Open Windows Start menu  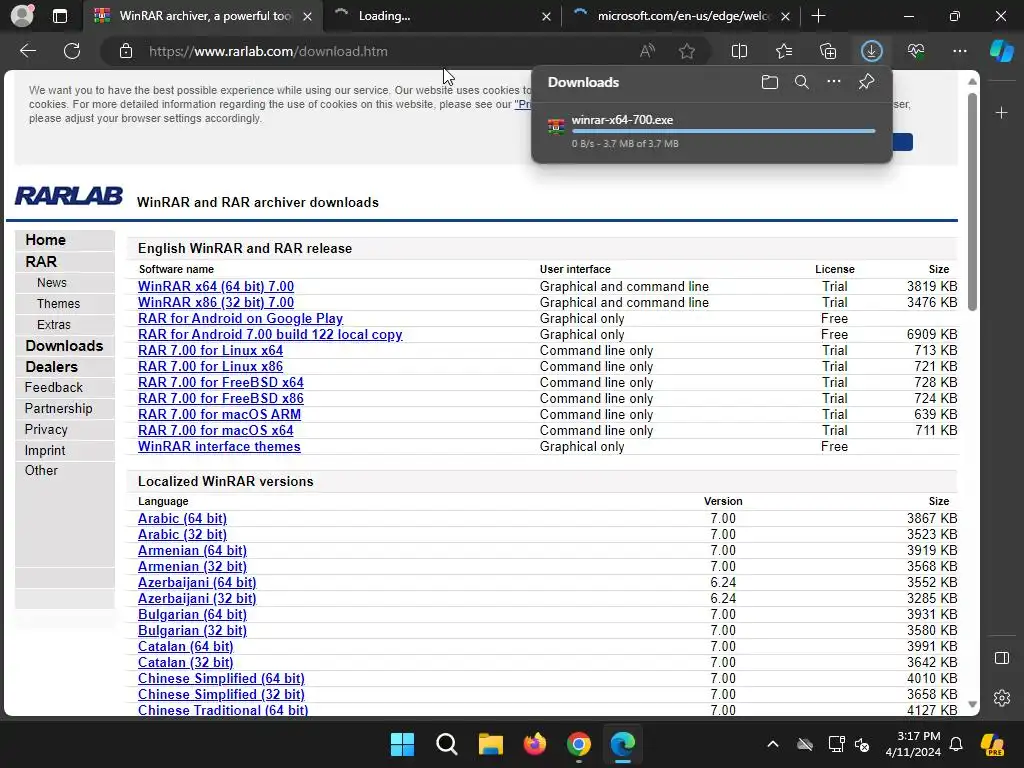point(402,744)
